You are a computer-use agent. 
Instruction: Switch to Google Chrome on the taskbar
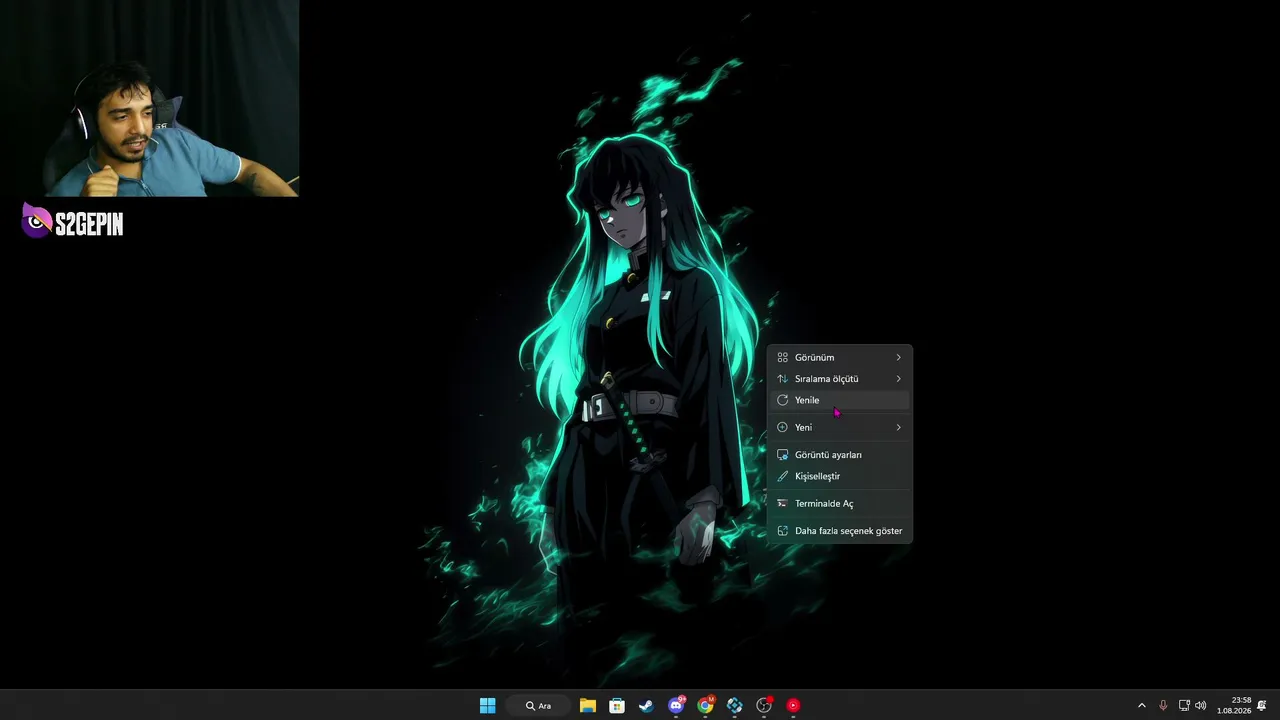coord(705,705)
